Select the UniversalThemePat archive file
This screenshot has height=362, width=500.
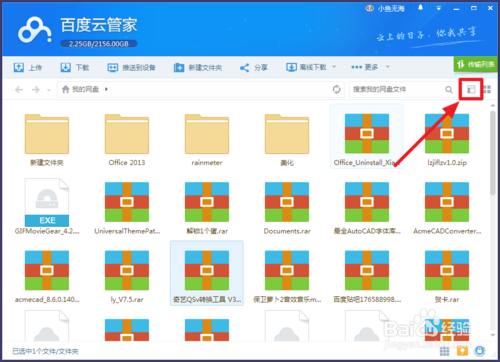127,207
